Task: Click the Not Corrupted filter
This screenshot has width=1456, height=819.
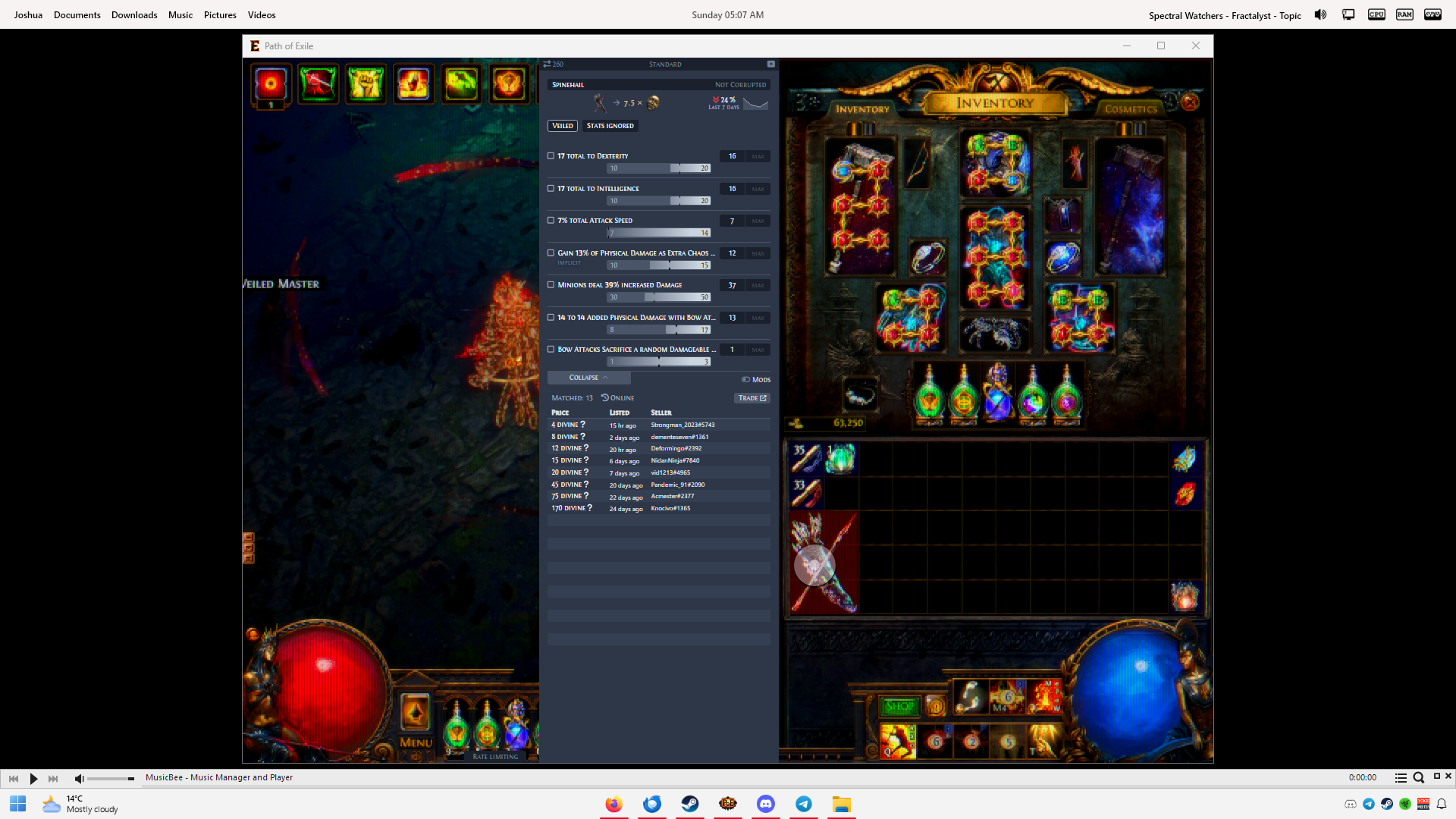Action: click(740, 85)
